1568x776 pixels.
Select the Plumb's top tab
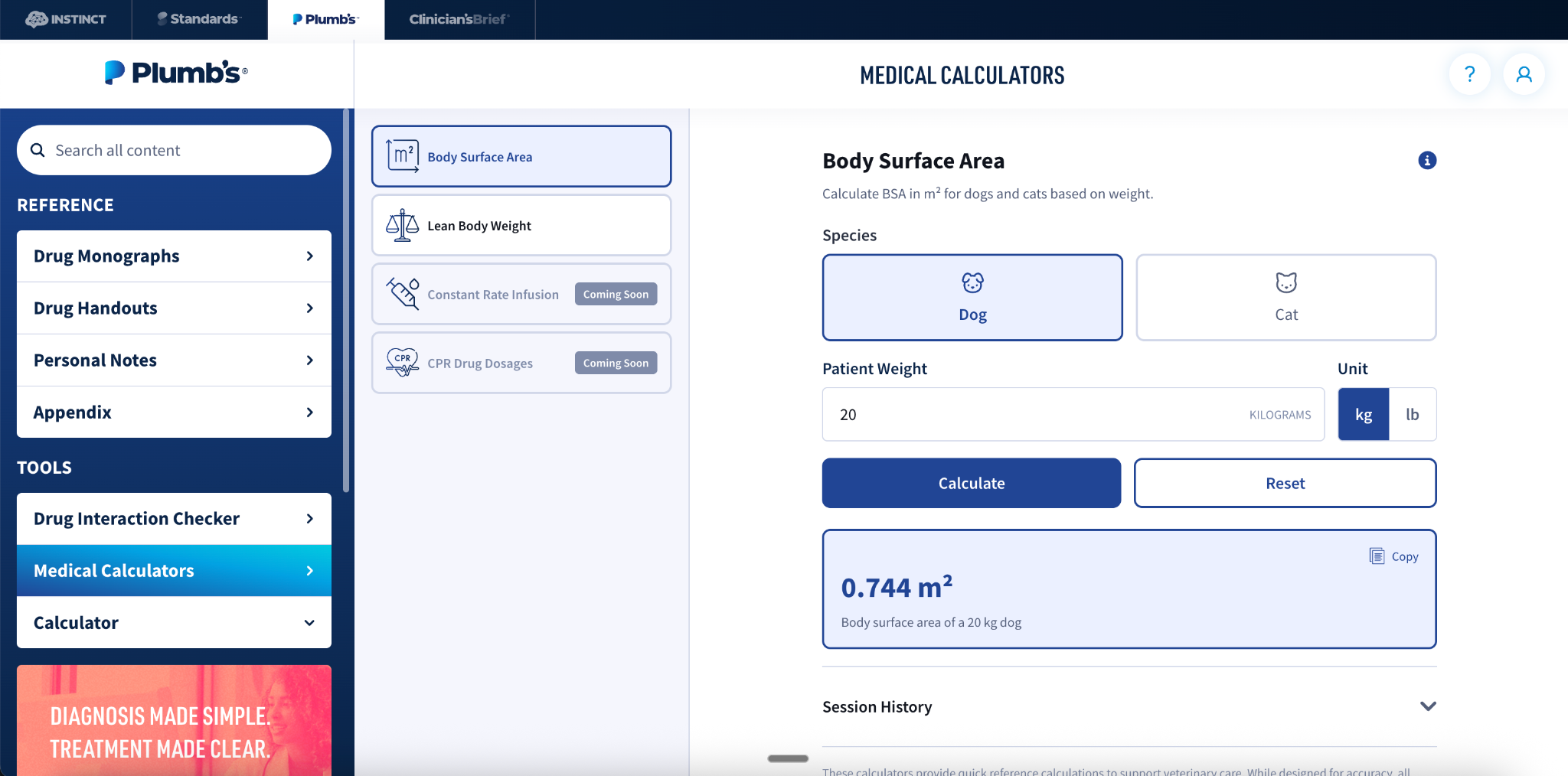point(326,19)
